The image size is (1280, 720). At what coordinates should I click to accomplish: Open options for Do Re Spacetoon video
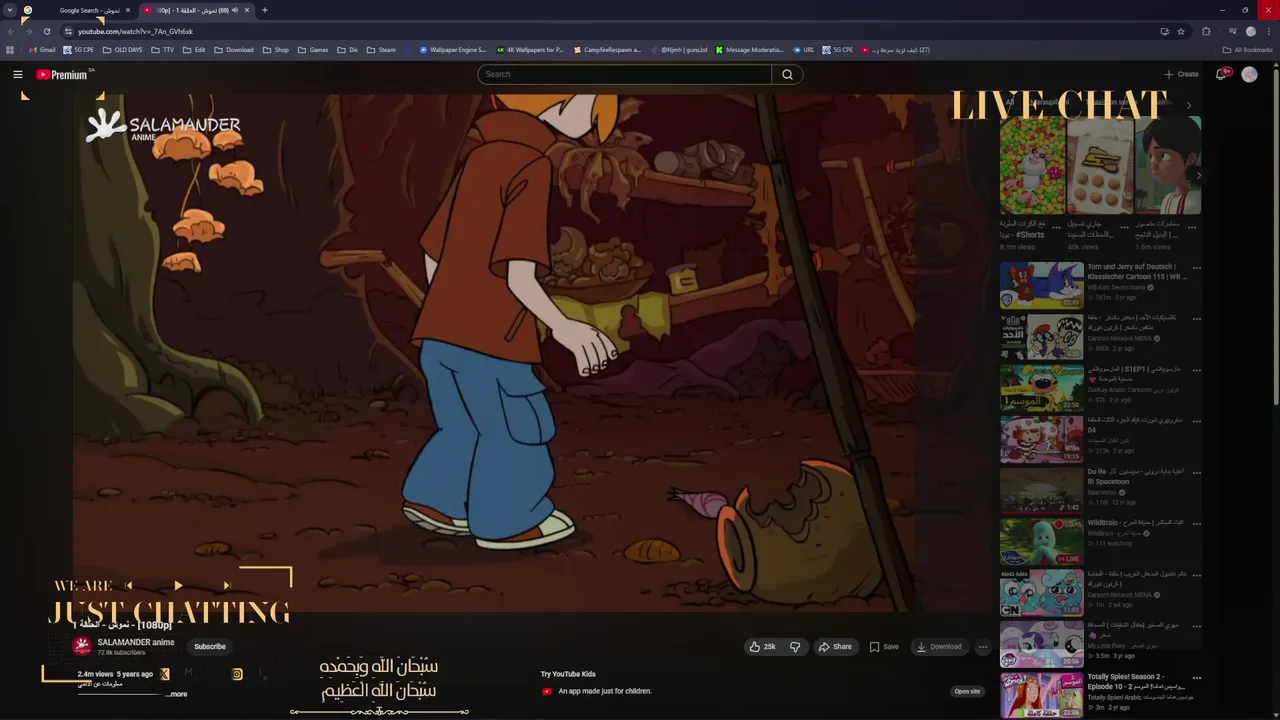pos(1196,472)
